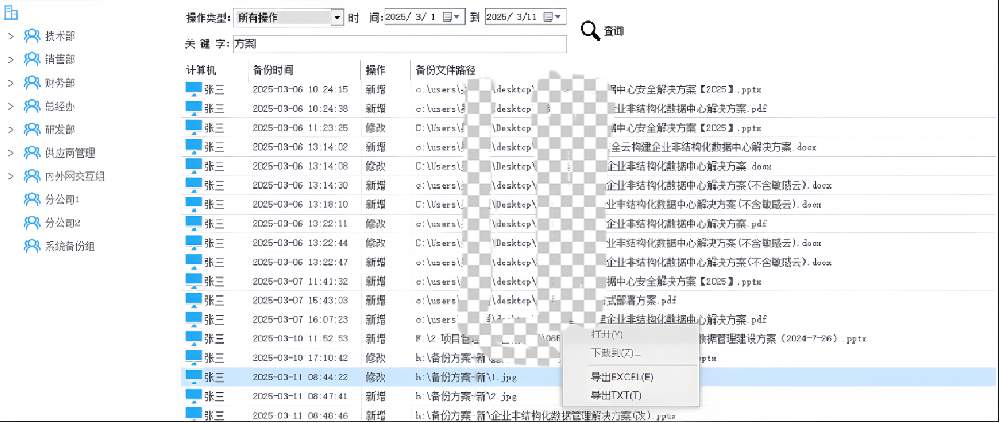Expand the 内外网交互组 tree node
The width and height of the screenshot is (1000, 423).
pyautogui.click(x=10, y=176)
